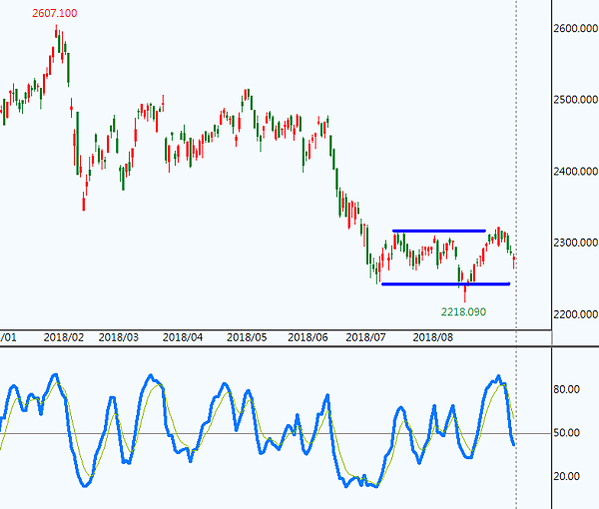Click the 2218.090 low price label
The image size is (599, 509).
463,312
